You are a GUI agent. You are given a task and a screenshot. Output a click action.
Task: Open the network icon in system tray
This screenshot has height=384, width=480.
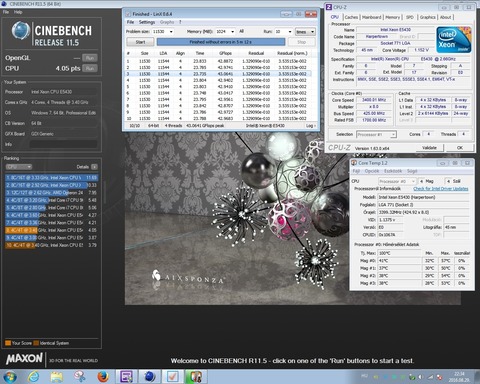[x=430, y=377]
